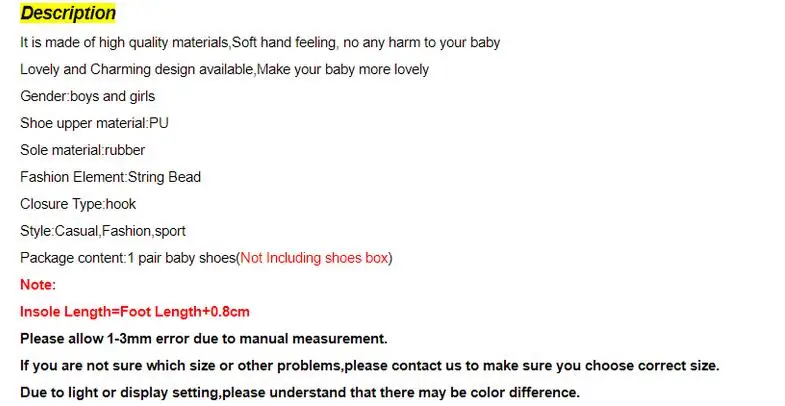
Task: Click red Not Including shoes box text
Action: [314, 258]
